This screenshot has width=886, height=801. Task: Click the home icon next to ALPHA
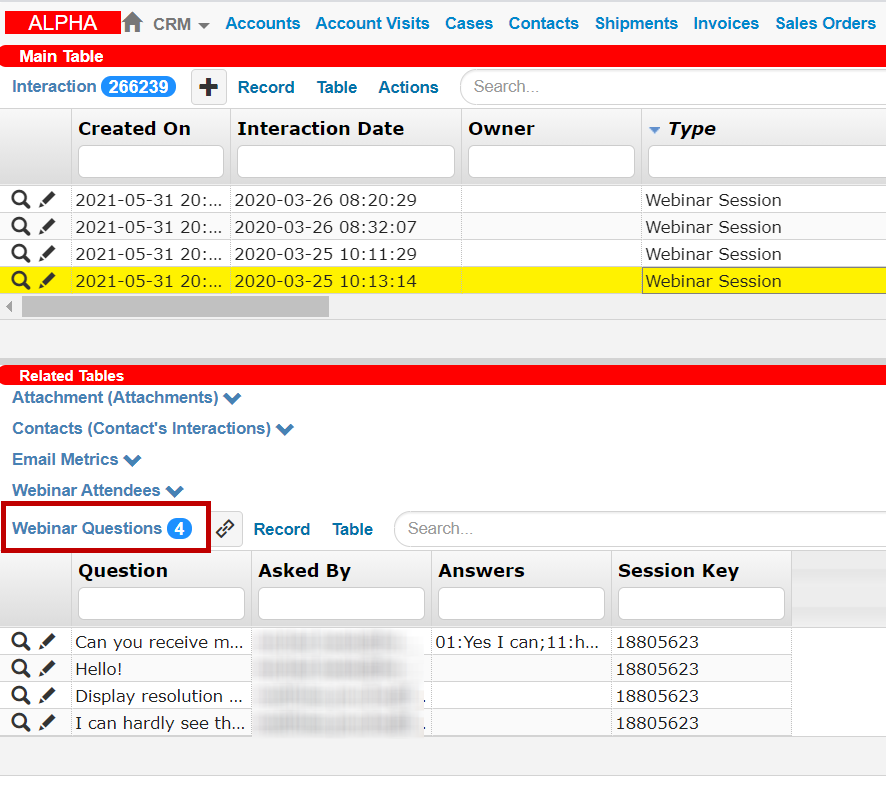click(x=132, y=22)
